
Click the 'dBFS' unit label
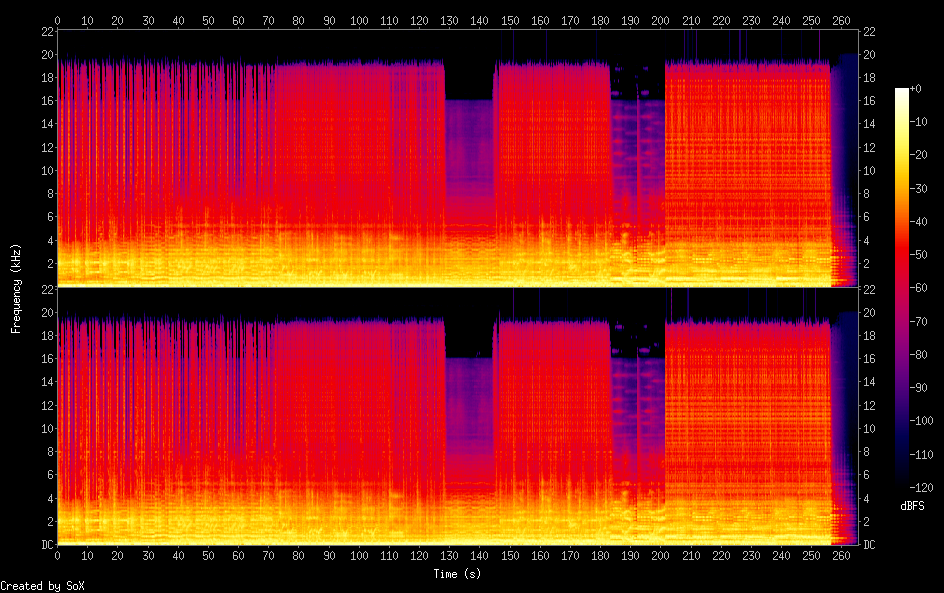912,506
